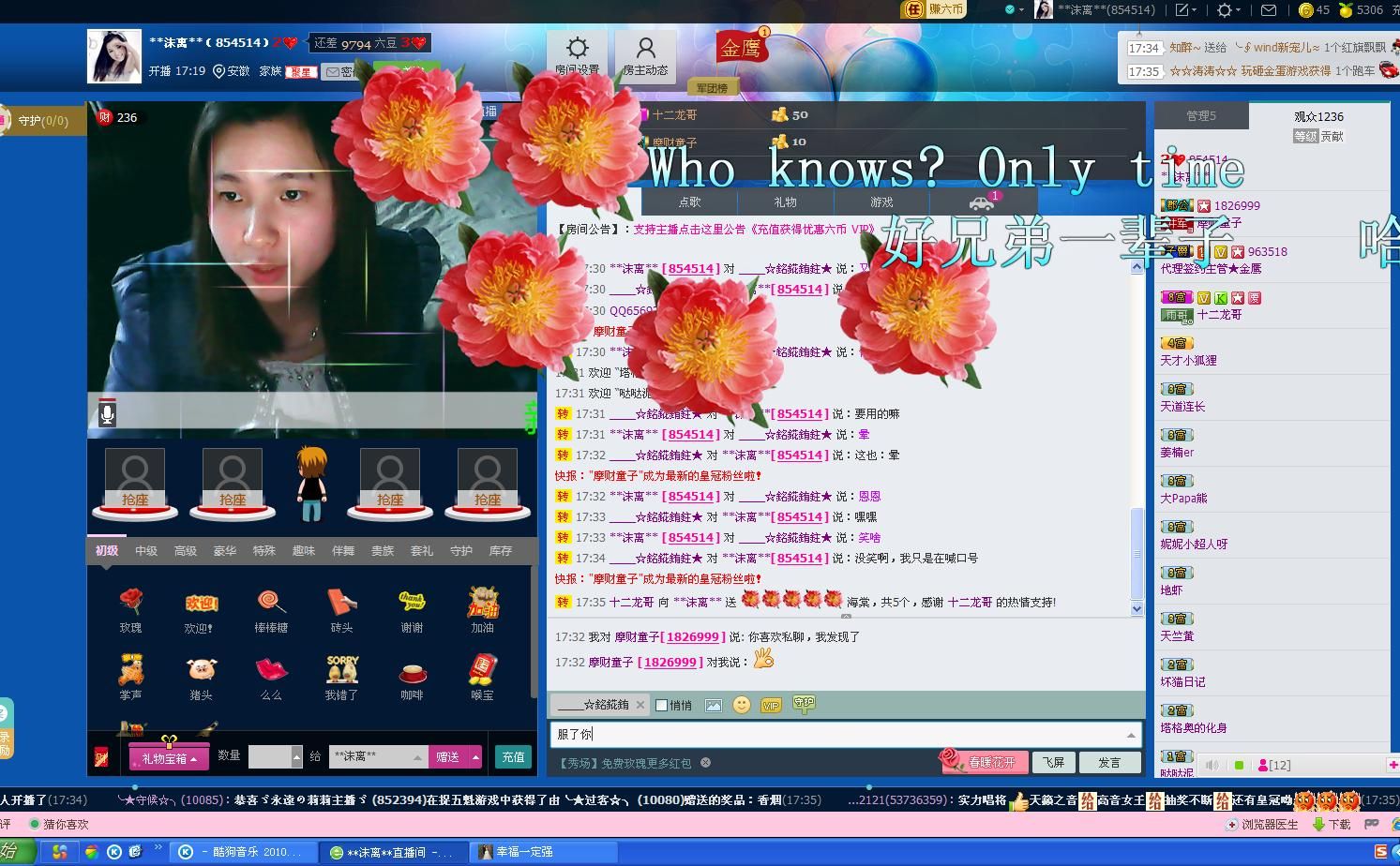1400x866 pixels.
Task: Open the car icon tab with badge
Action: coord(983,202)
